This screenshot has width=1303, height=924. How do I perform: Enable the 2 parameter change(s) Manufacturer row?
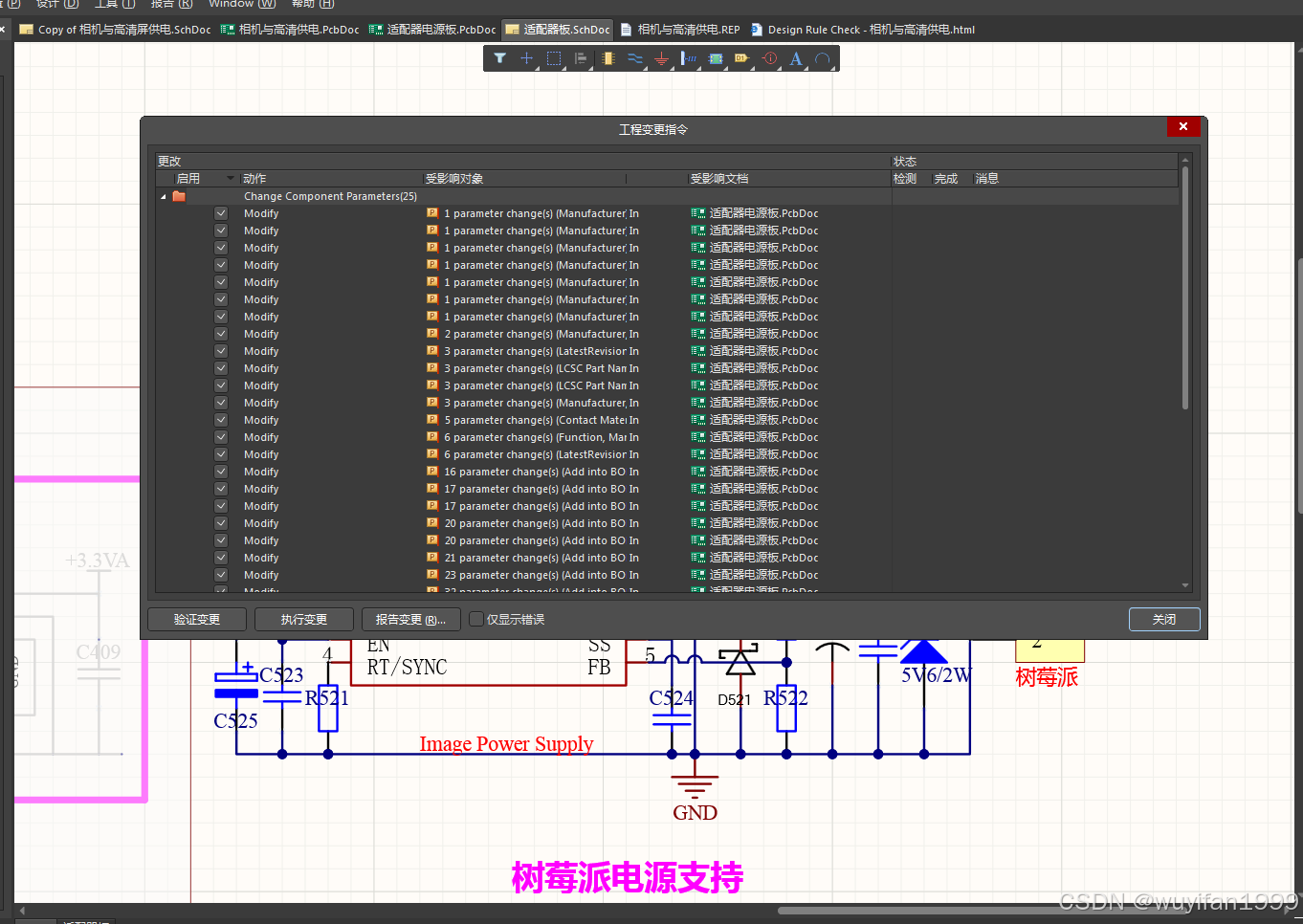(221, 334)
